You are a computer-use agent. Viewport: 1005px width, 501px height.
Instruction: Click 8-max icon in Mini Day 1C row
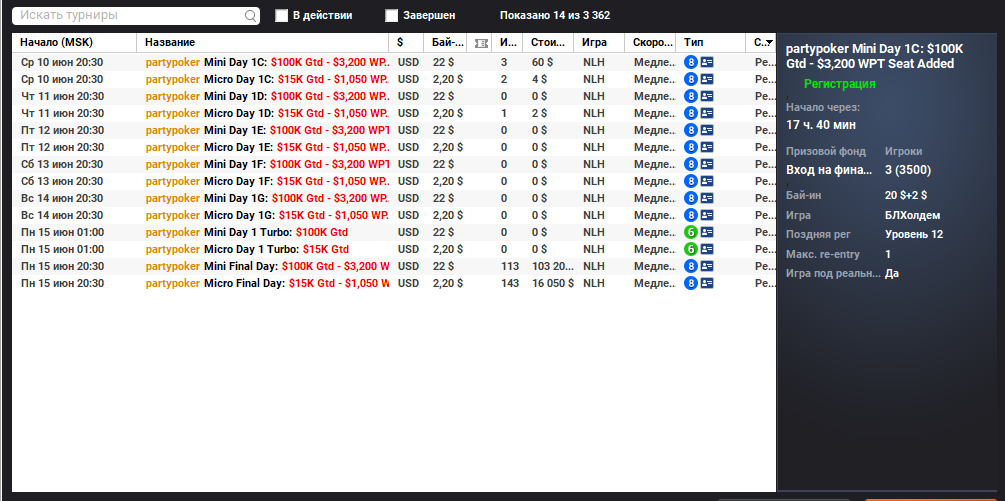[690, 62]
